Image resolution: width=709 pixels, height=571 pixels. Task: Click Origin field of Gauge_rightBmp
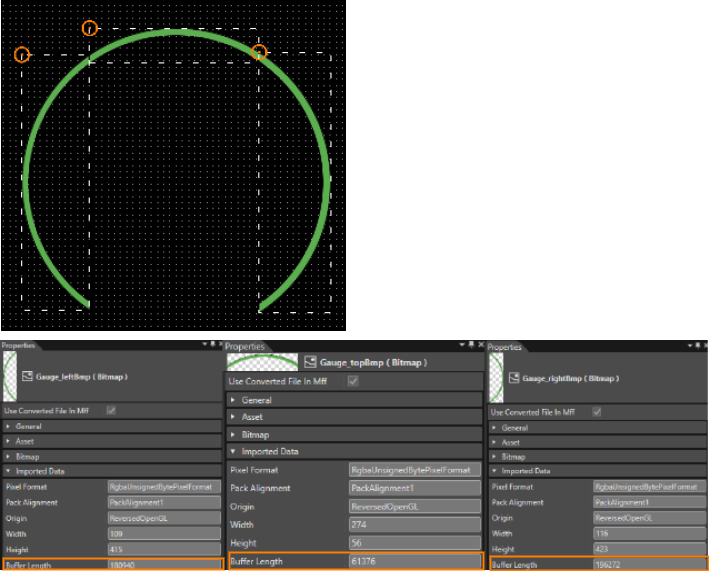[649, 518]
